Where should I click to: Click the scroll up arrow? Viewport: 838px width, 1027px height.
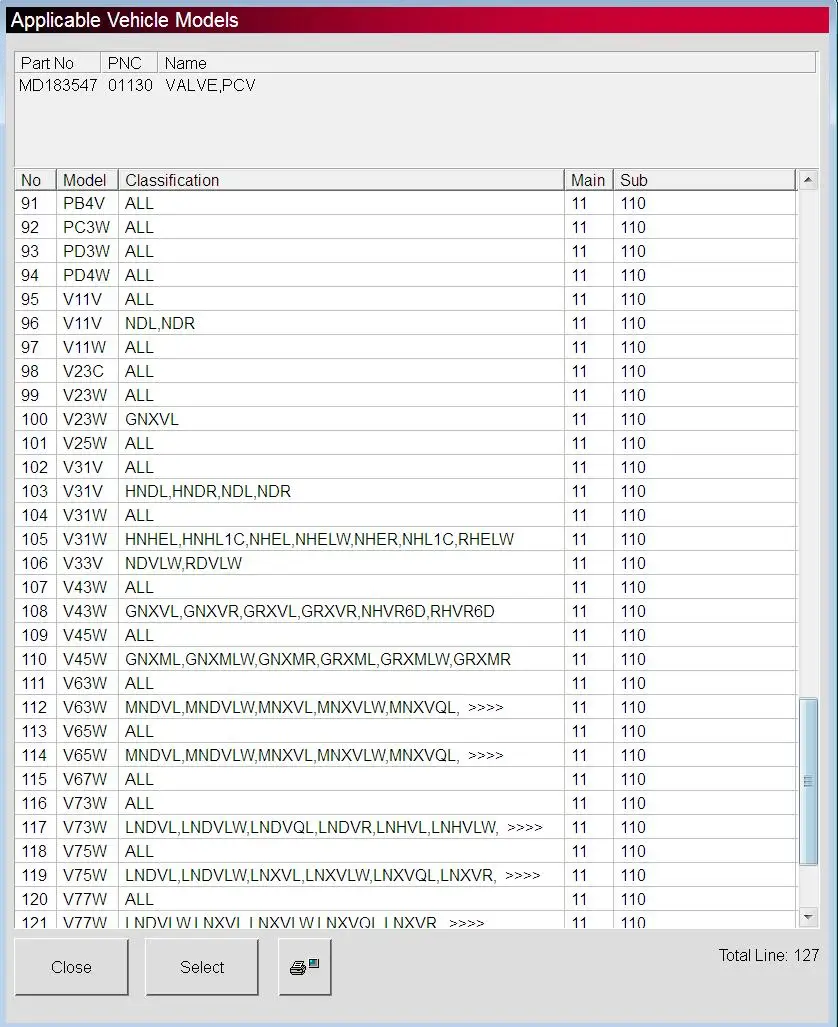point(809,179)
